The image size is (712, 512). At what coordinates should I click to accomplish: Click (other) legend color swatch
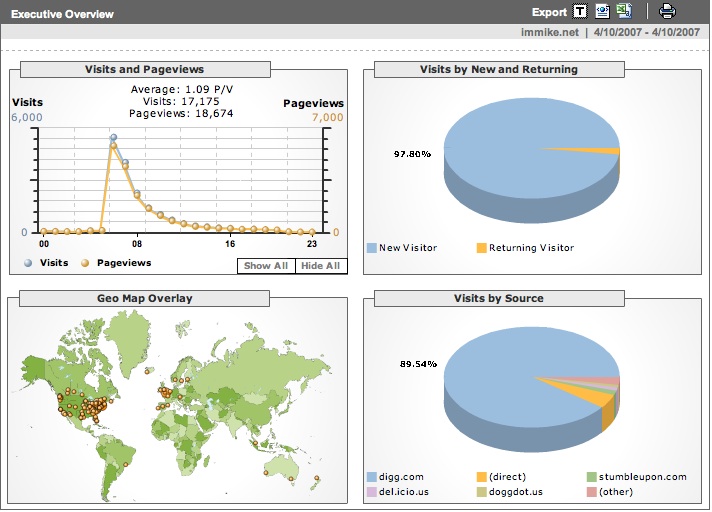591,492
